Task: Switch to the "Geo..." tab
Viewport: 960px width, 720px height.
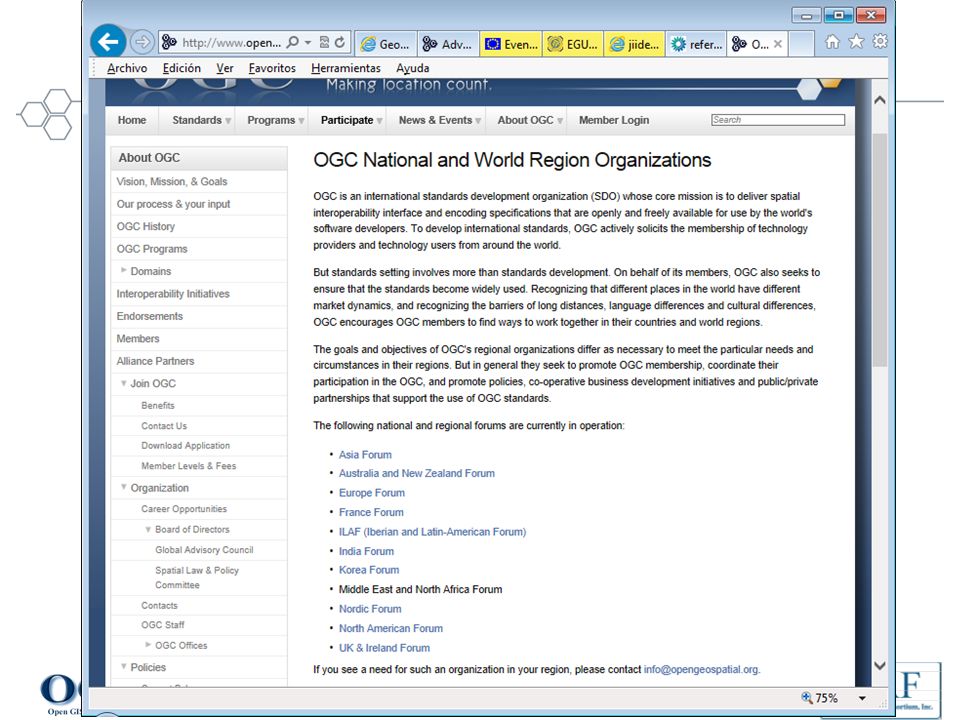Action: (386, 44)
